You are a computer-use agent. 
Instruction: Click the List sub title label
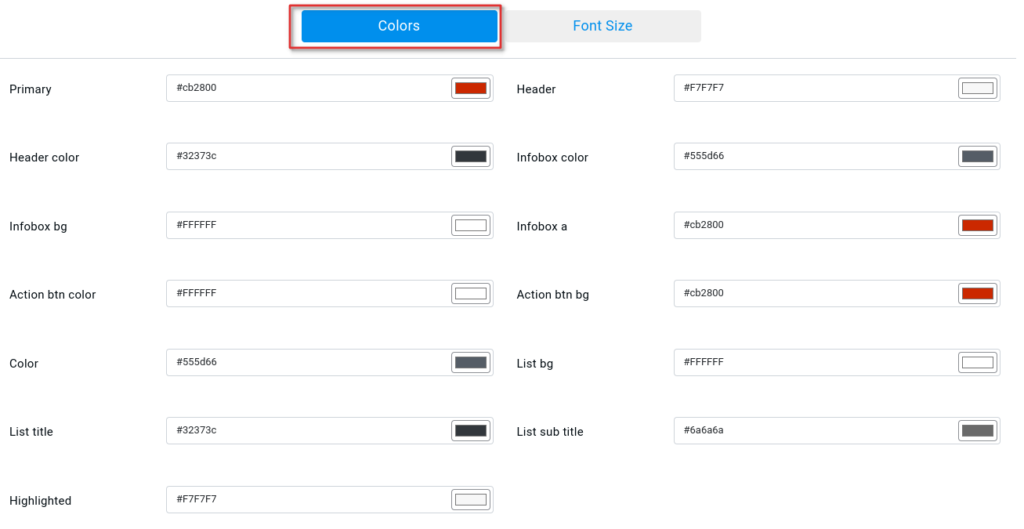(550, 432)
